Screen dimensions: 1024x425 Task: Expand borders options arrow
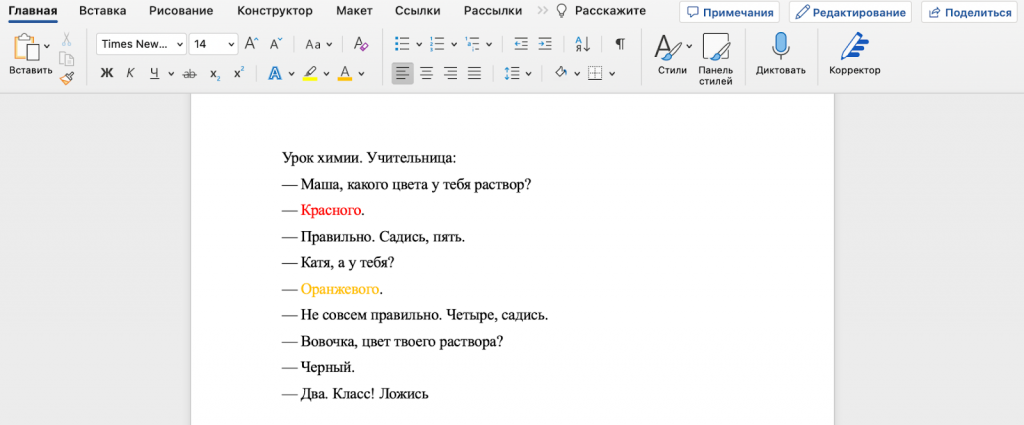[612, 74]
